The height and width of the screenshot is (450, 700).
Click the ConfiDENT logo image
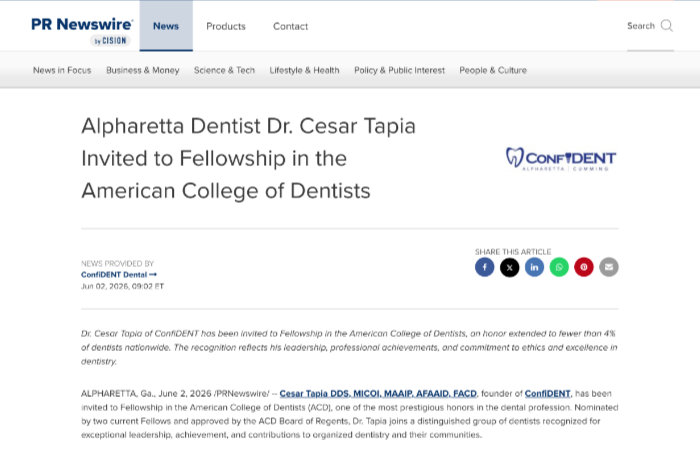pos(561,159)
